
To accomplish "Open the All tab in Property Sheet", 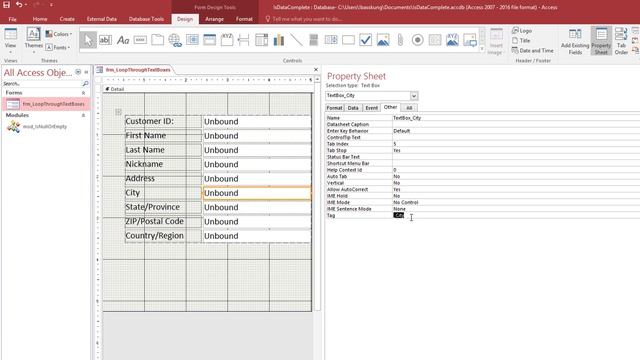I will 409,108.
